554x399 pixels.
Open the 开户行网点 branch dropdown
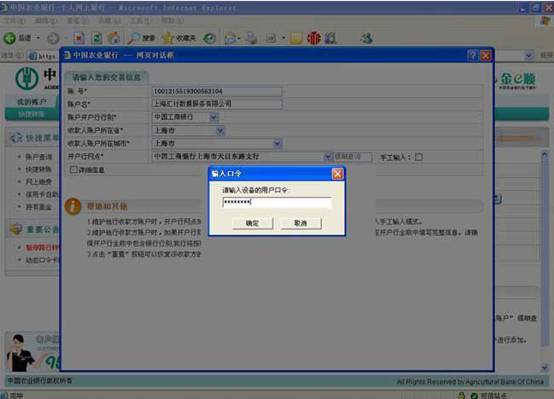click(x=328, y=156)
